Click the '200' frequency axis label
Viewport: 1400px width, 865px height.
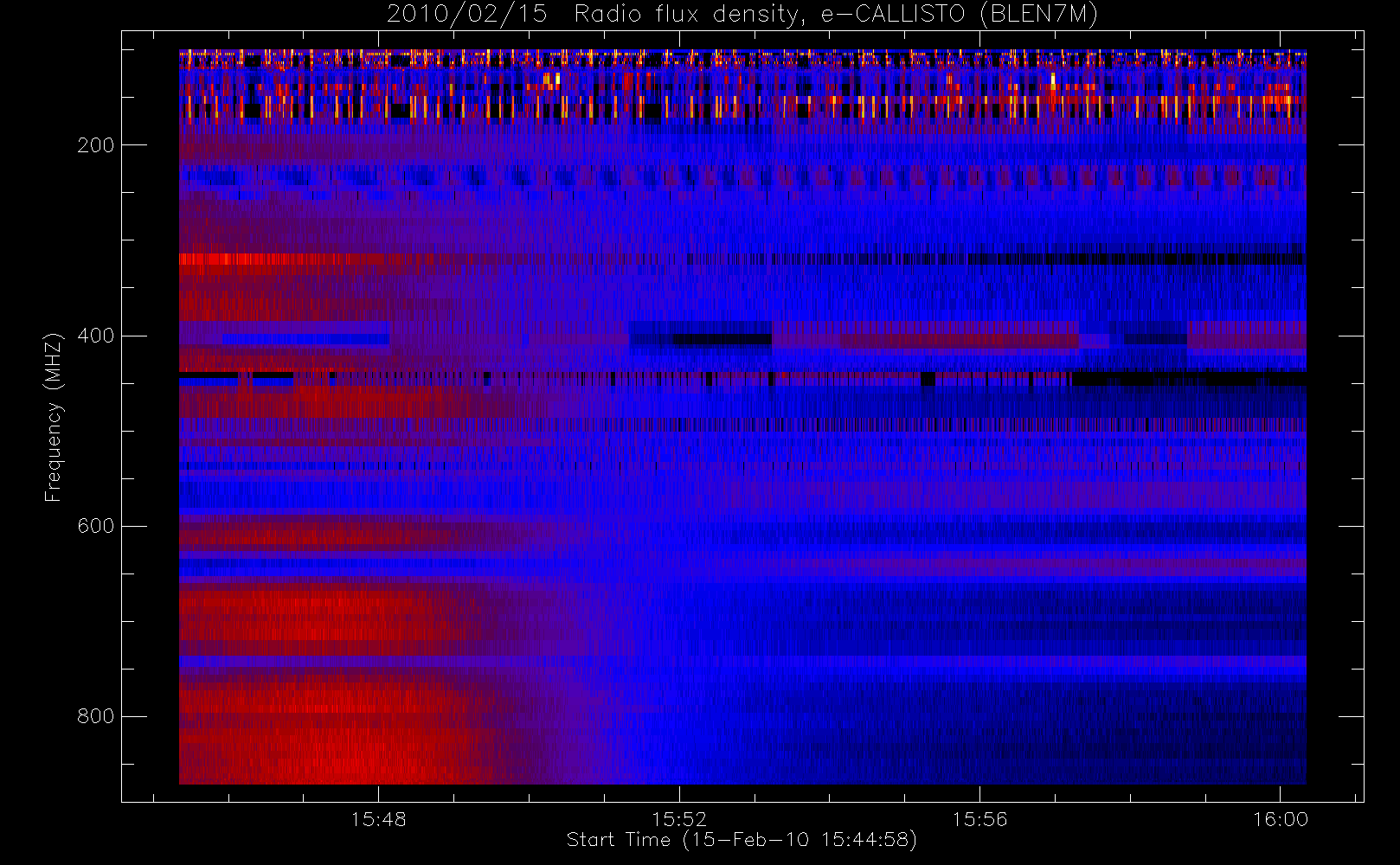[x=95, y=145]
